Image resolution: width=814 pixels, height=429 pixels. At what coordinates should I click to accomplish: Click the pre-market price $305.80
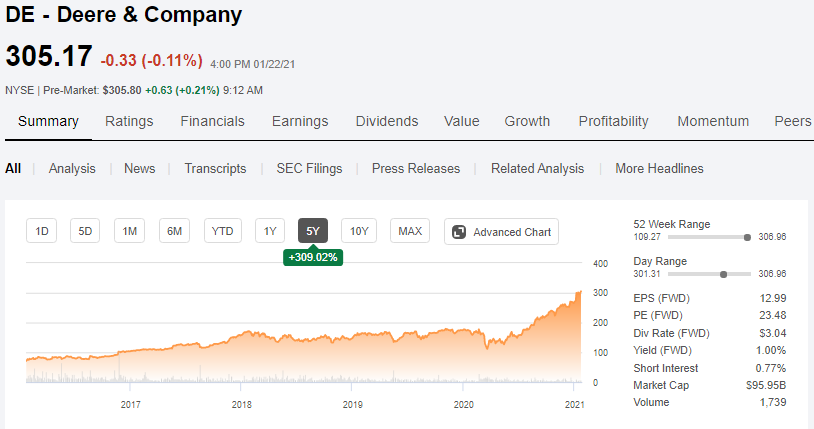(x=122, y=90)
